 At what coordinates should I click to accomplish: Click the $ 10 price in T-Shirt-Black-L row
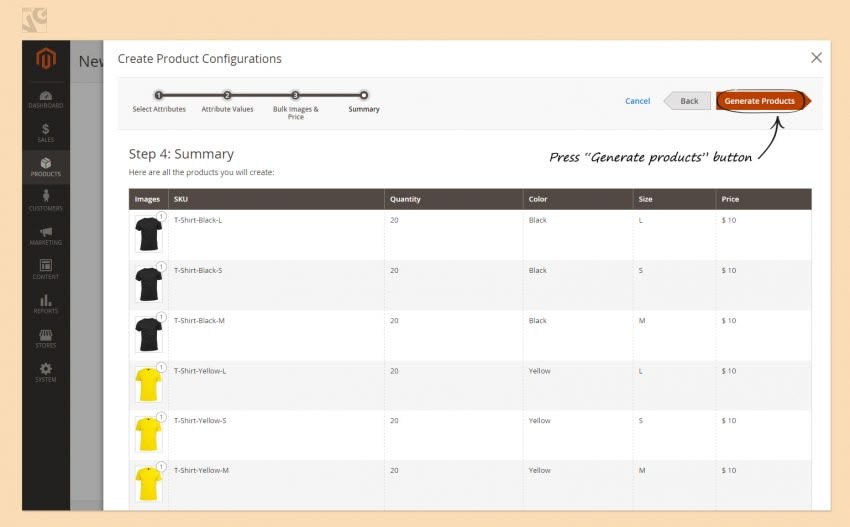tap(729, 220)
